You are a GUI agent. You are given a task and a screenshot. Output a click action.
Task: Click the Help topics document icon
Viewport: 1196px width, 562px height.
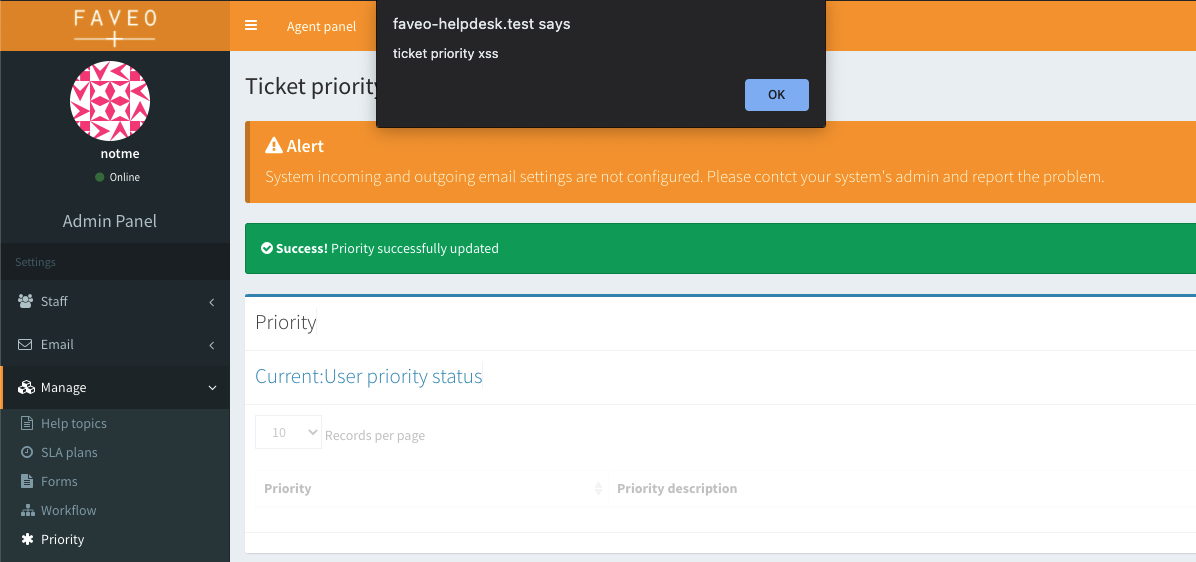(27, 423)
